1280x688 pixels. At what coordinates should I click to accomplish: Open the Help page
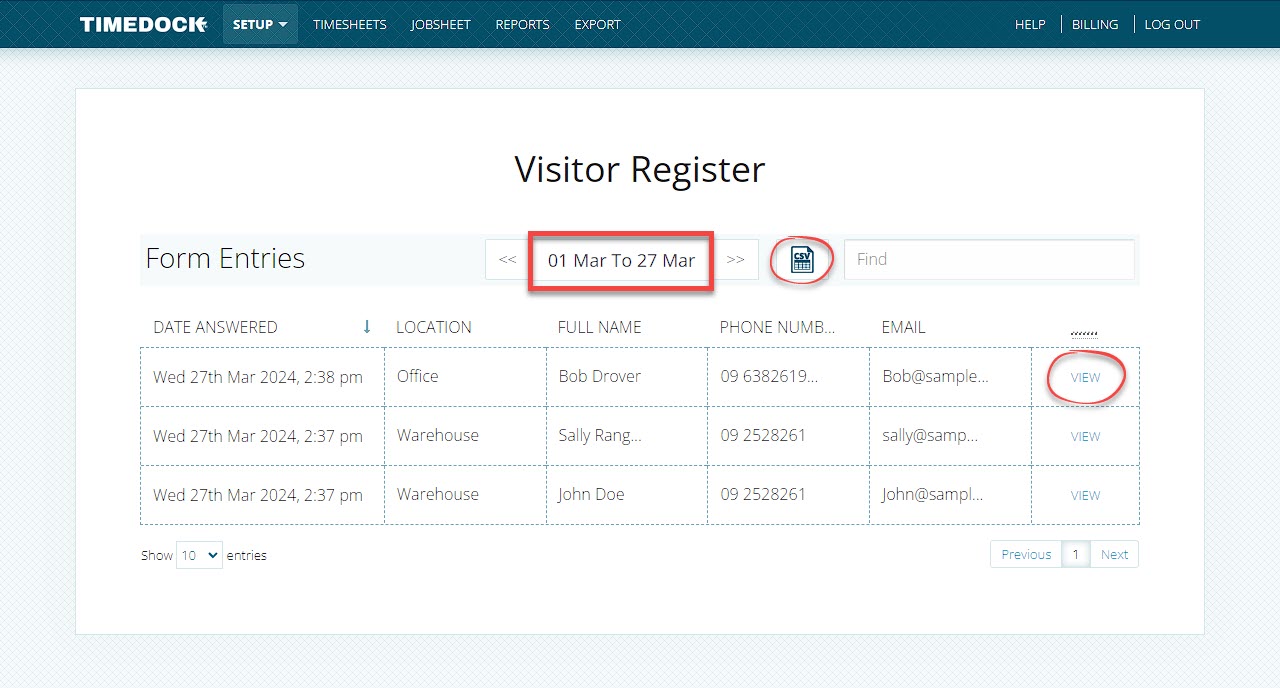pyautogui.click(x=1029, y=24)
